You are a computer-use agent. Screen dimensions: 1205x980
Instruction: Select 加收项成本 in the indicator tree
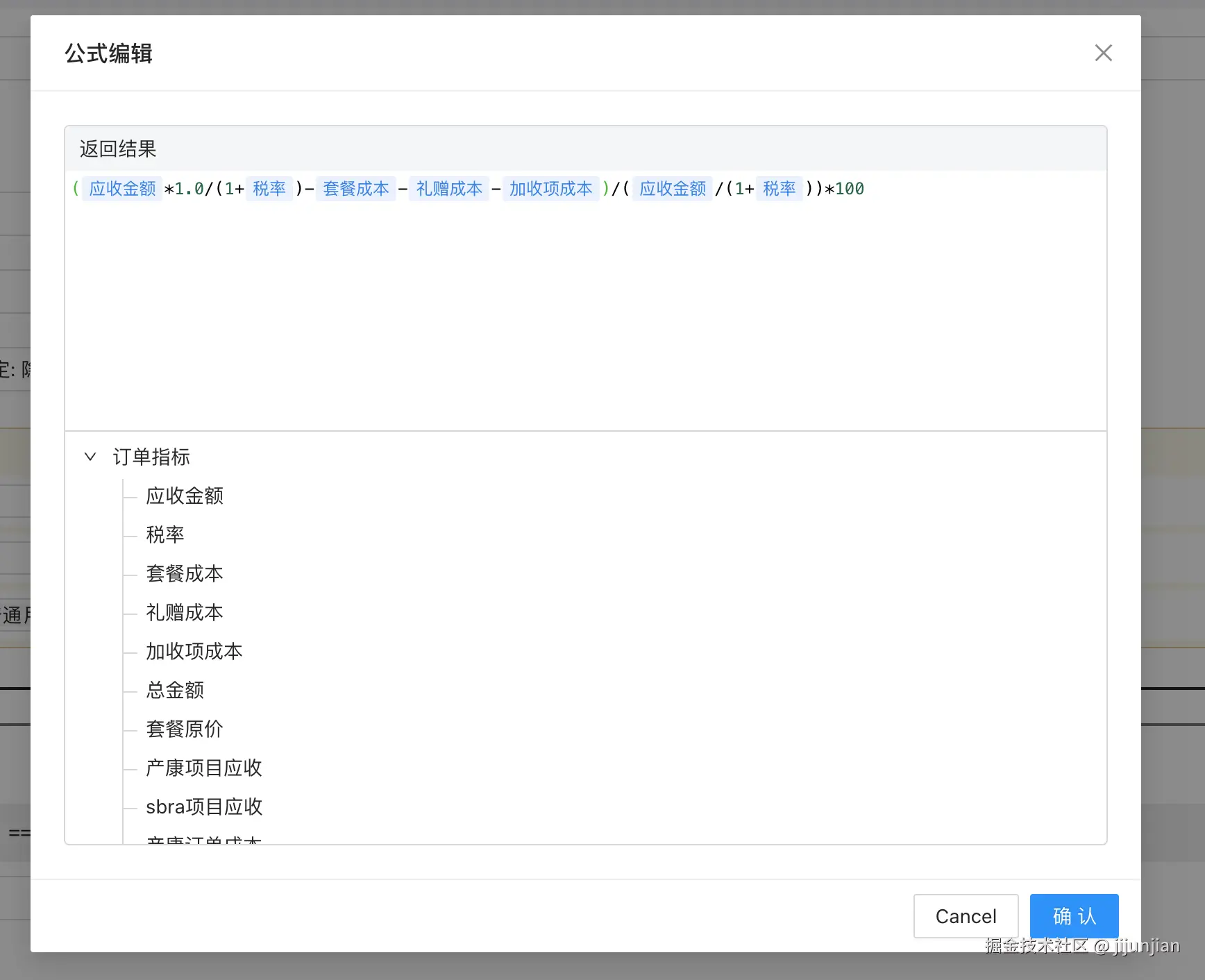[194, 651]
